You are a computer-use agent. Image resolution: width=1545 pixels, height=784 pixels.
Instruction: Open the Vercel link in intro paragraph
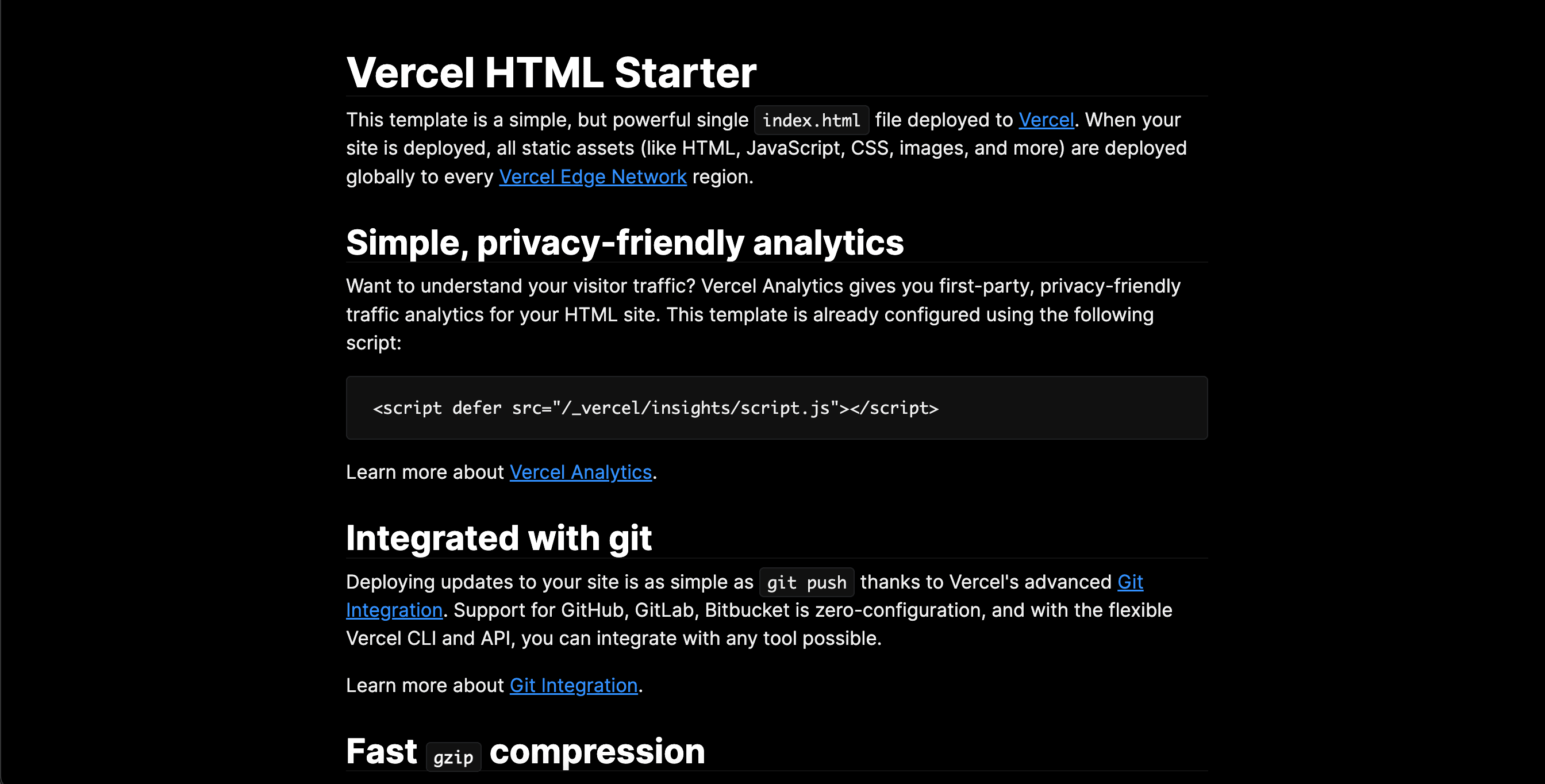[1046, 120]
